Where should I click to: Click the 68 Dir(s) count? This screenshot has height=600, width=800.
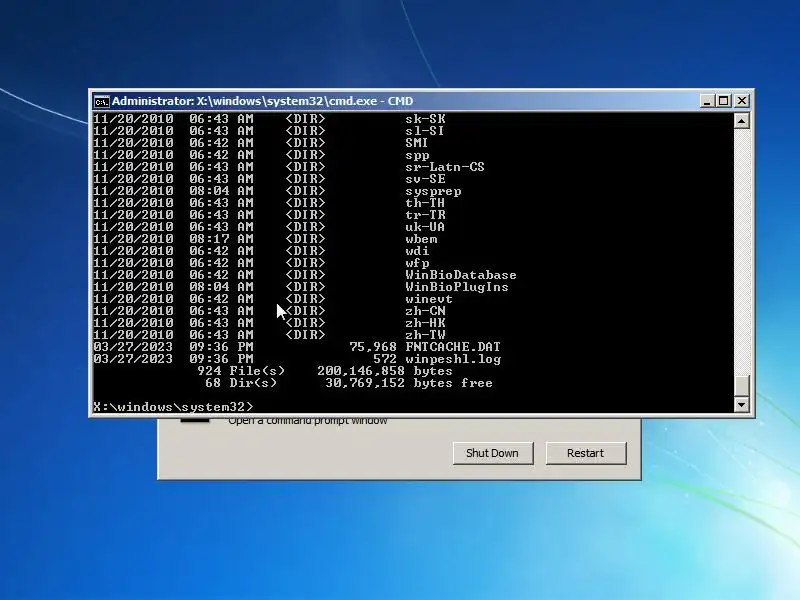tap(241, 383)
